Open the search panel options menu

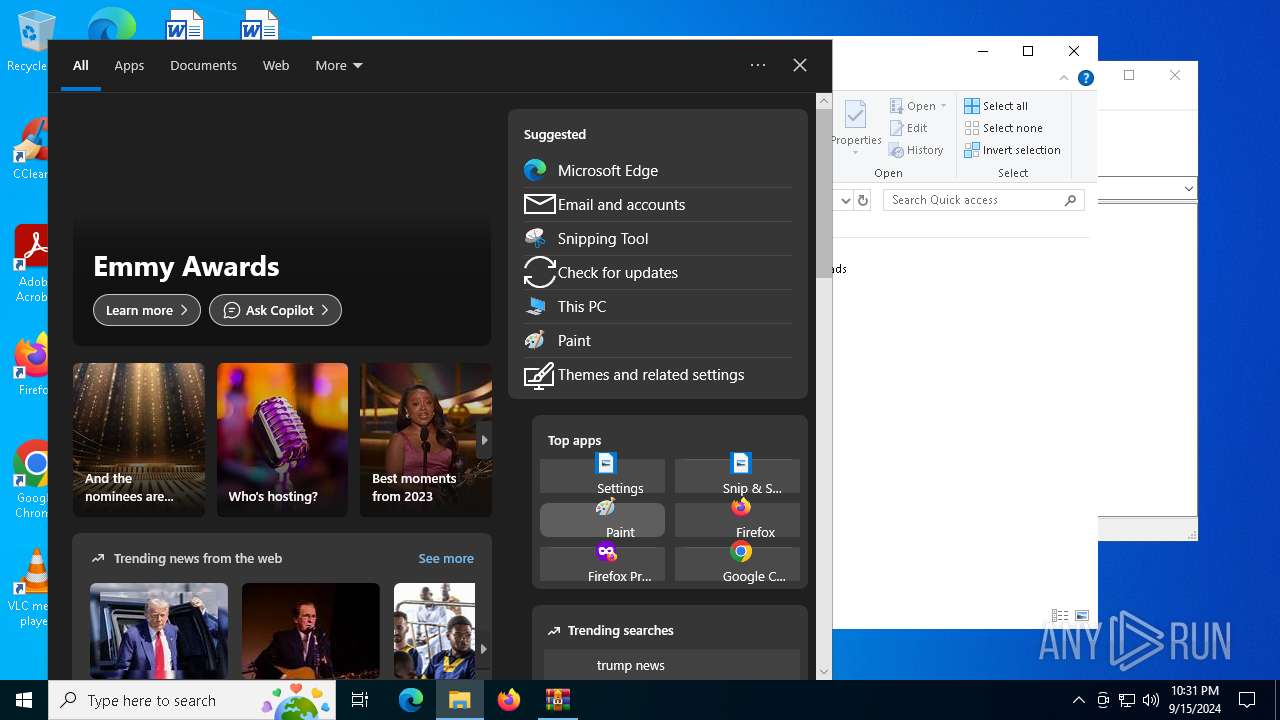[x=758, y=65]
